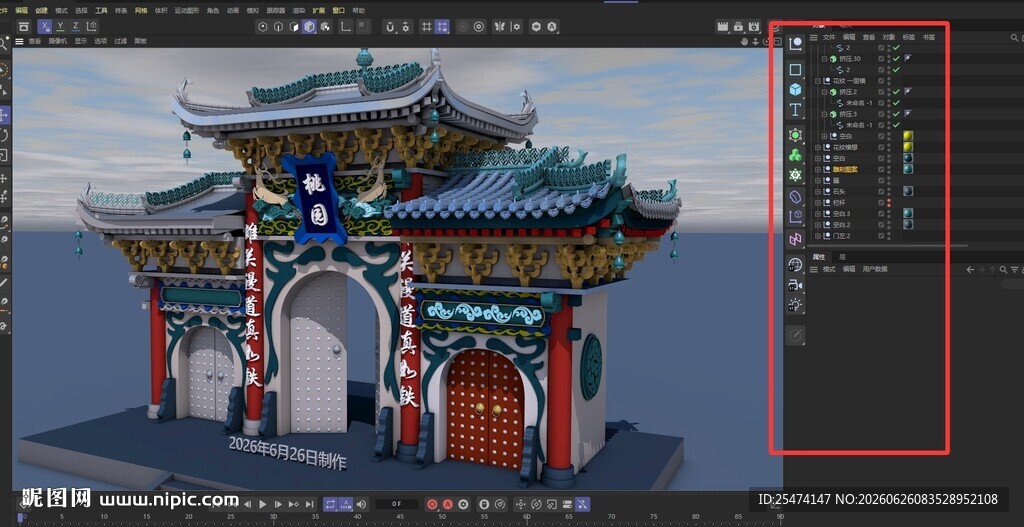Toggle loop playback mode button
1024x527 pixels.
click(330, 504)
